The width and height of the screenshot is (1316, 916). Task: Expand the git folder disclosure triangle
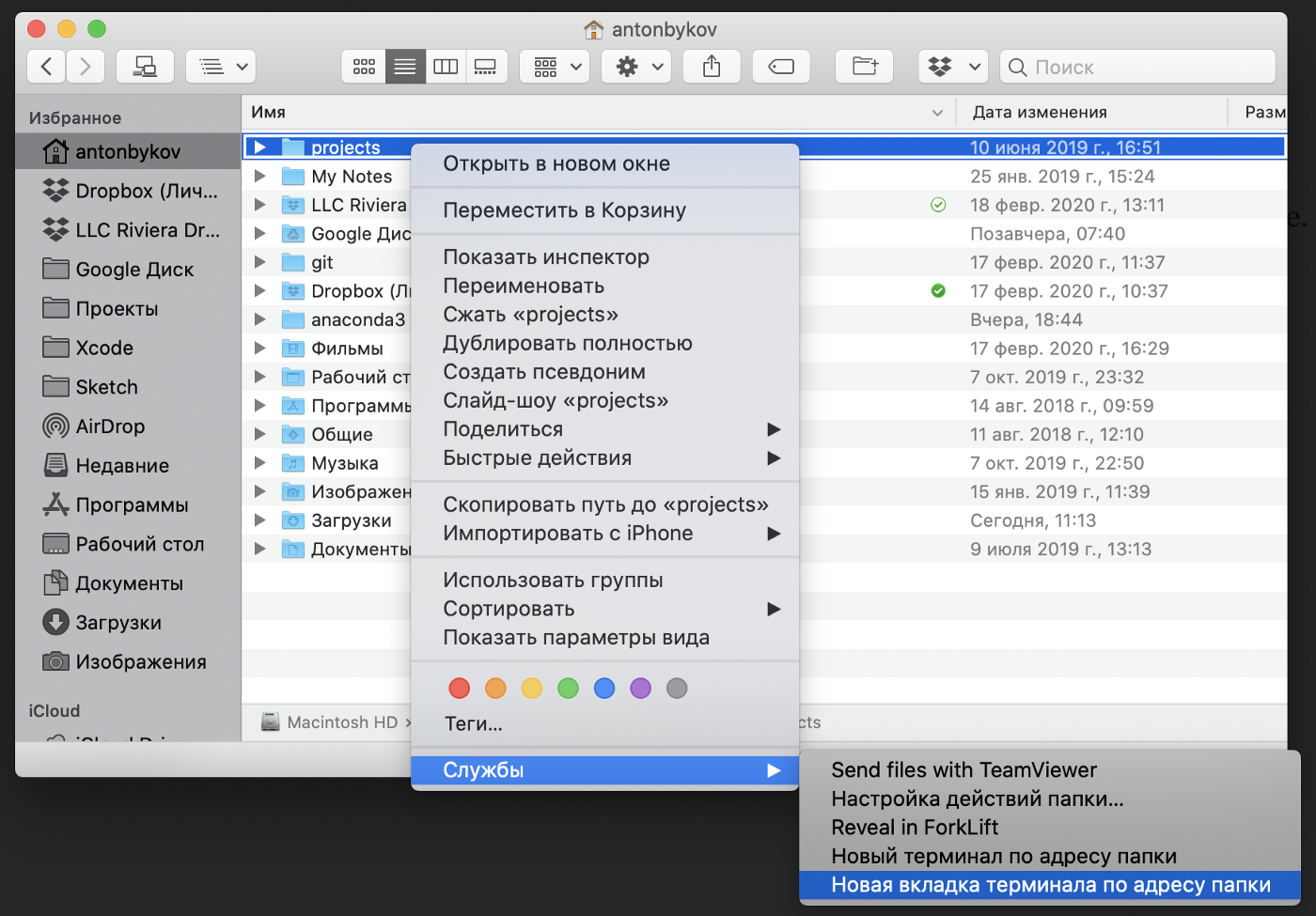(x=260, y=262)
